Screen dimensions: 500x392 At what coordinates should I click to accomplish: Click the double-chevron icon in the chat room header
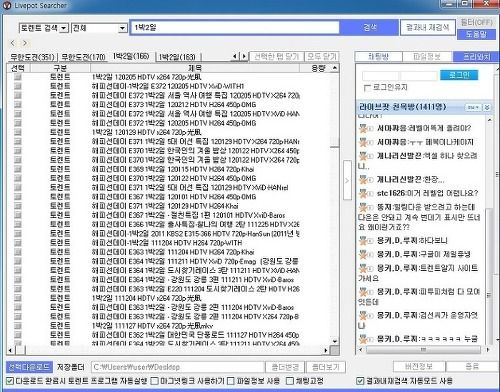[487, 107]
